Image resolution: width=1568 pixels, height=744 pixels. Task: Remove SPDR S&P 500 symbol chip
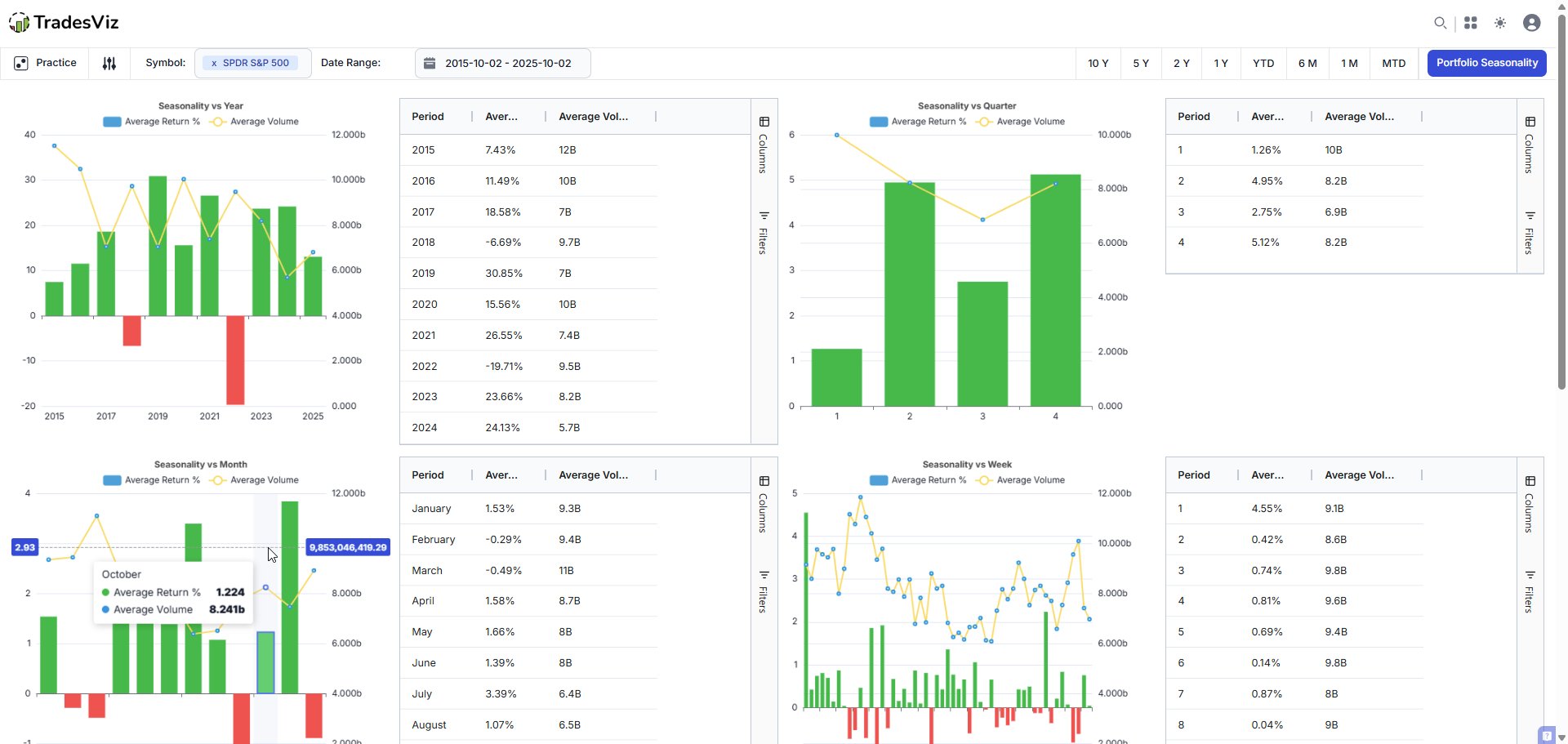coord(214,63)
